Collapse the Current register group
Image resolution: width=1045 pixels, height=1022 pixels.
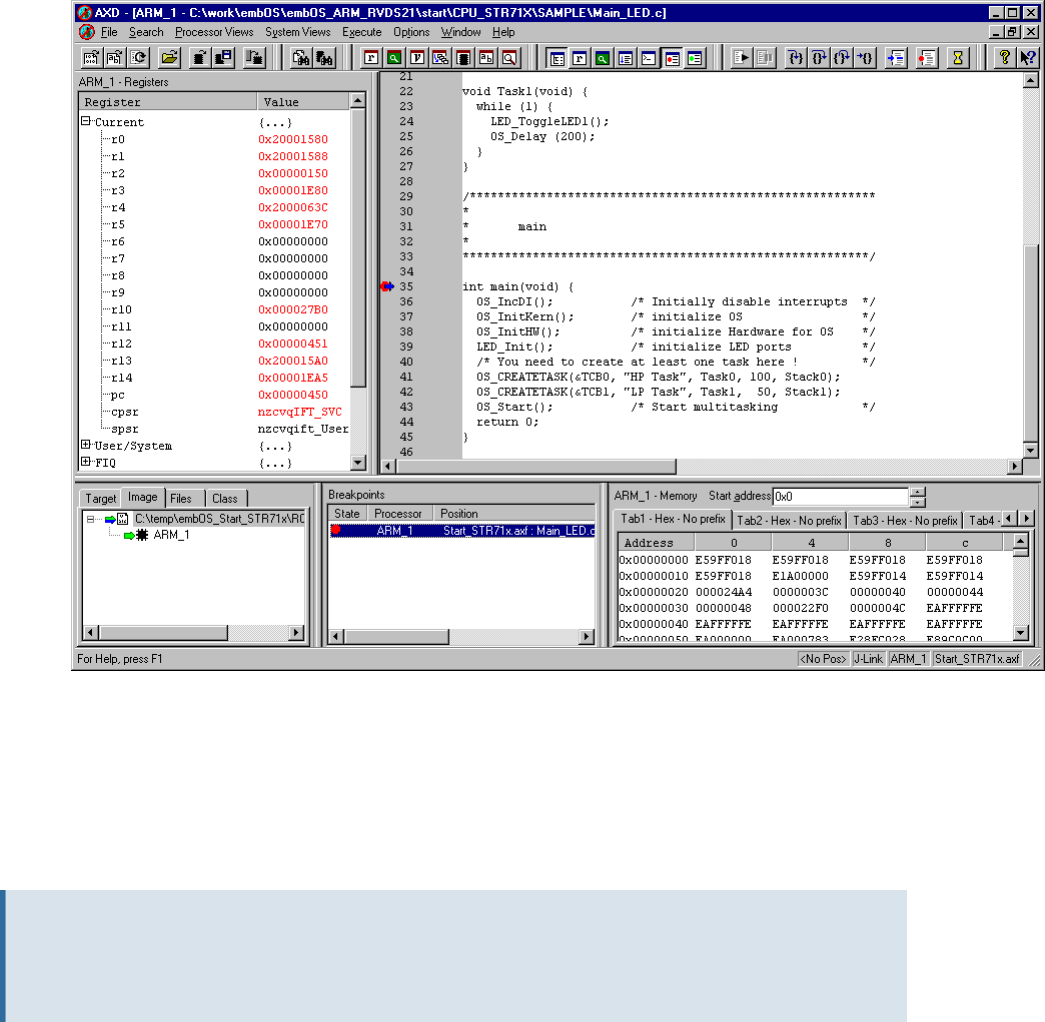[x=87, y=122]
